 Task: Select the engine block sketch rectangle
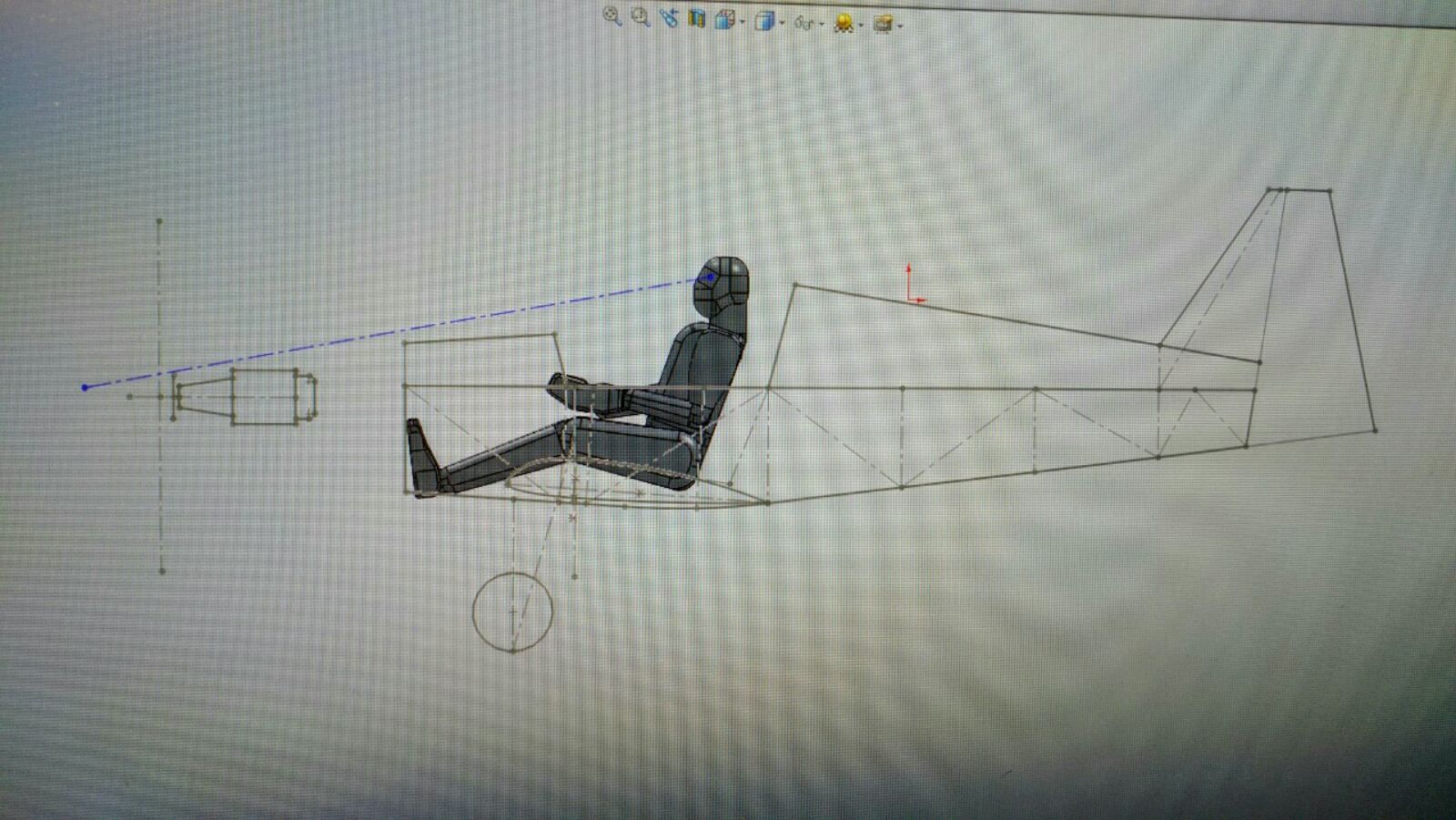coord(266,396)
